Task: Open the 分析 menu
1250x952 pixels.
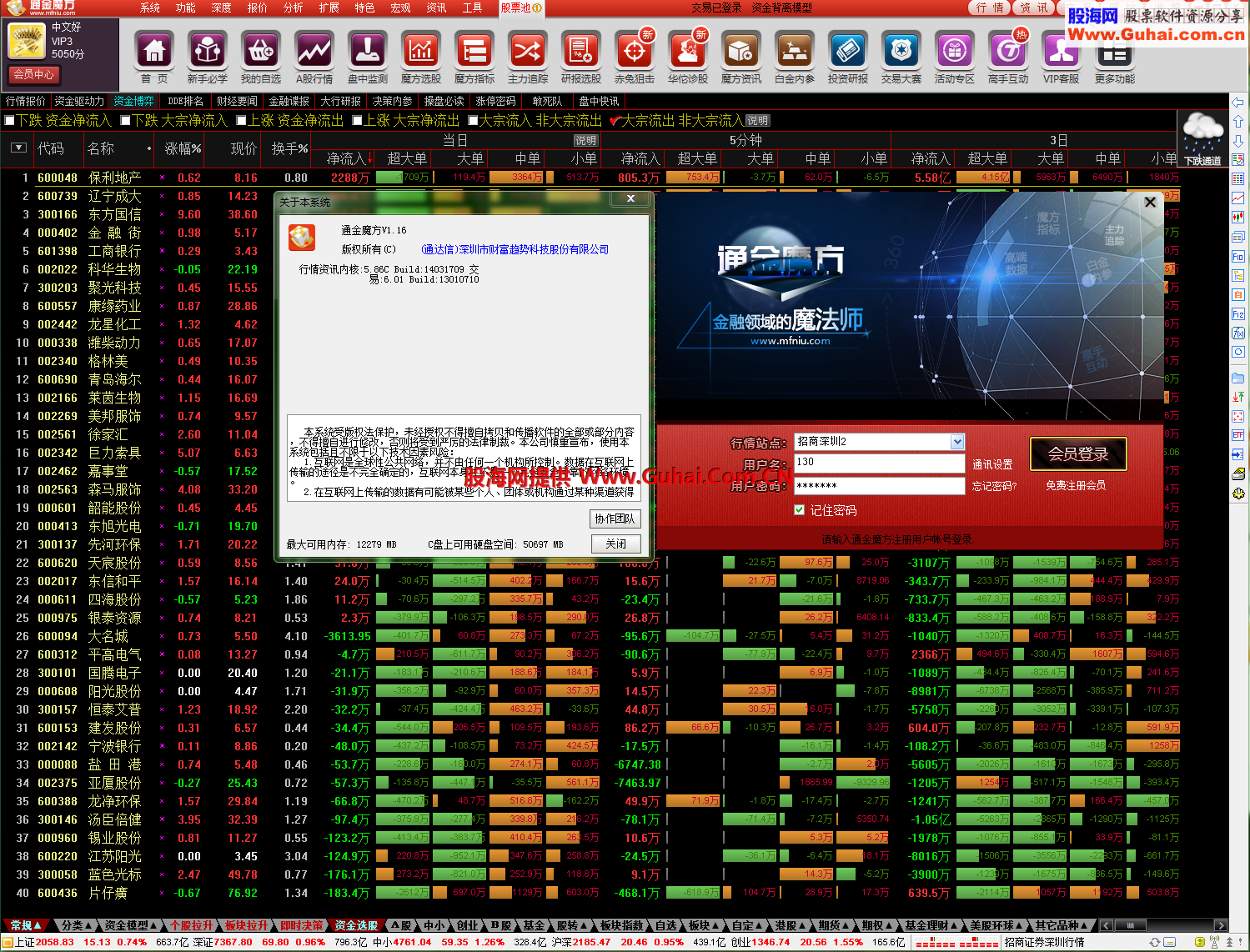Action: click(294, 8)
